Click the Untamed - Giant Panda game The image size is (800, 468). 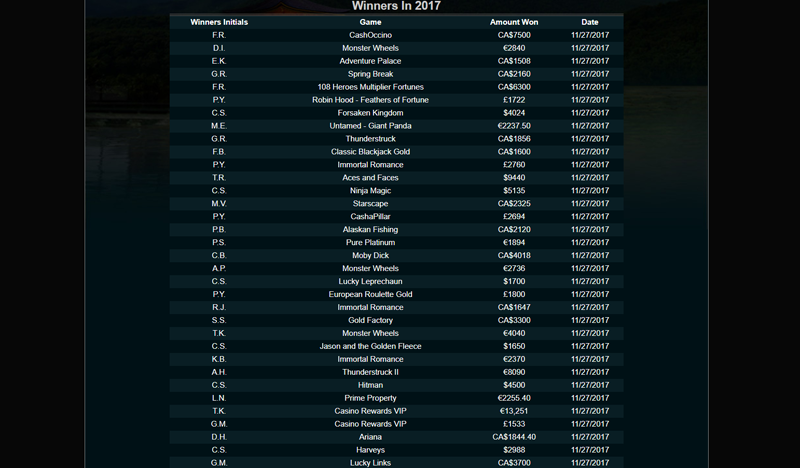tap(370, 126)
